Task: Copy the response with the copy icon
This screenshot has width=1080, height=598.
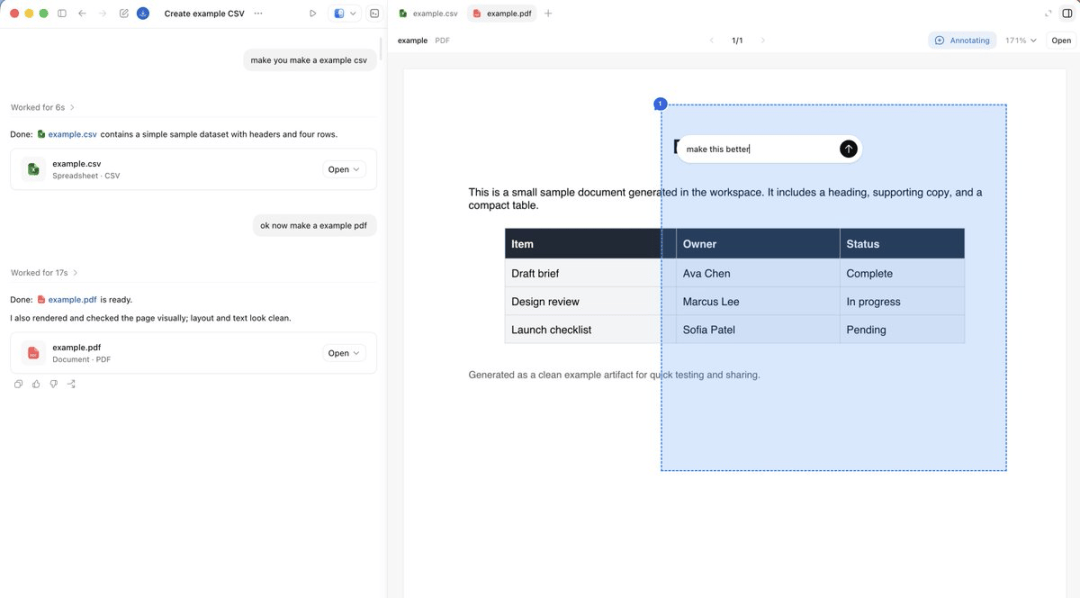Action: (19, 384)
